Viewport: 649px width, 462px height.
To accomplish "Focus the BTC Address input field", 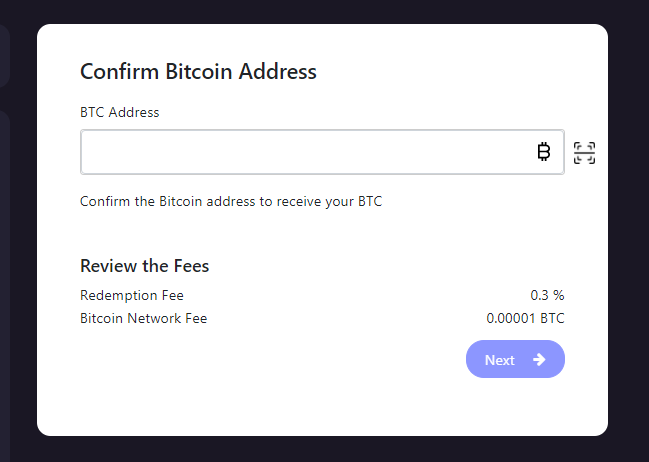I will tap(322, 152).
